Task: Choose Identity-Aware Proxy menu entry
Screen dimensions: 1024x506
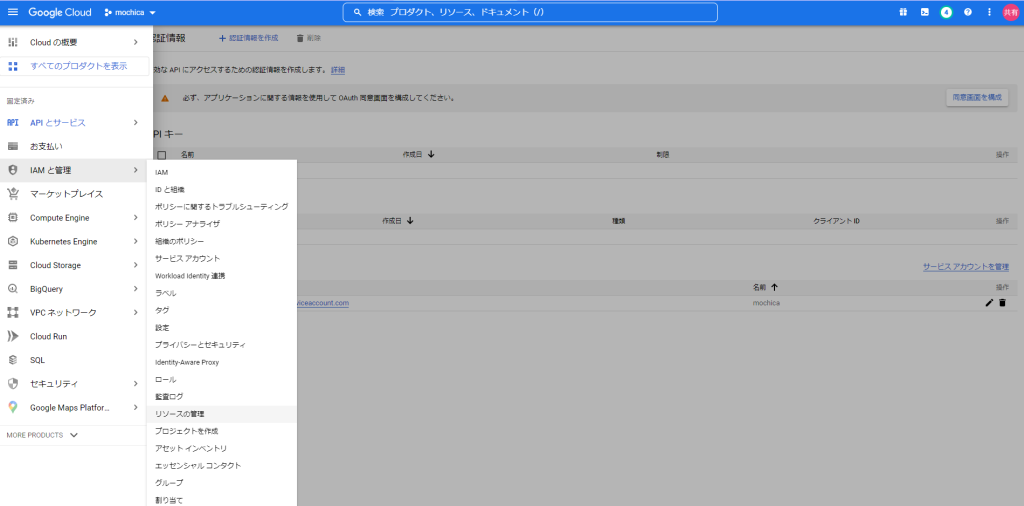Action: 187,362
